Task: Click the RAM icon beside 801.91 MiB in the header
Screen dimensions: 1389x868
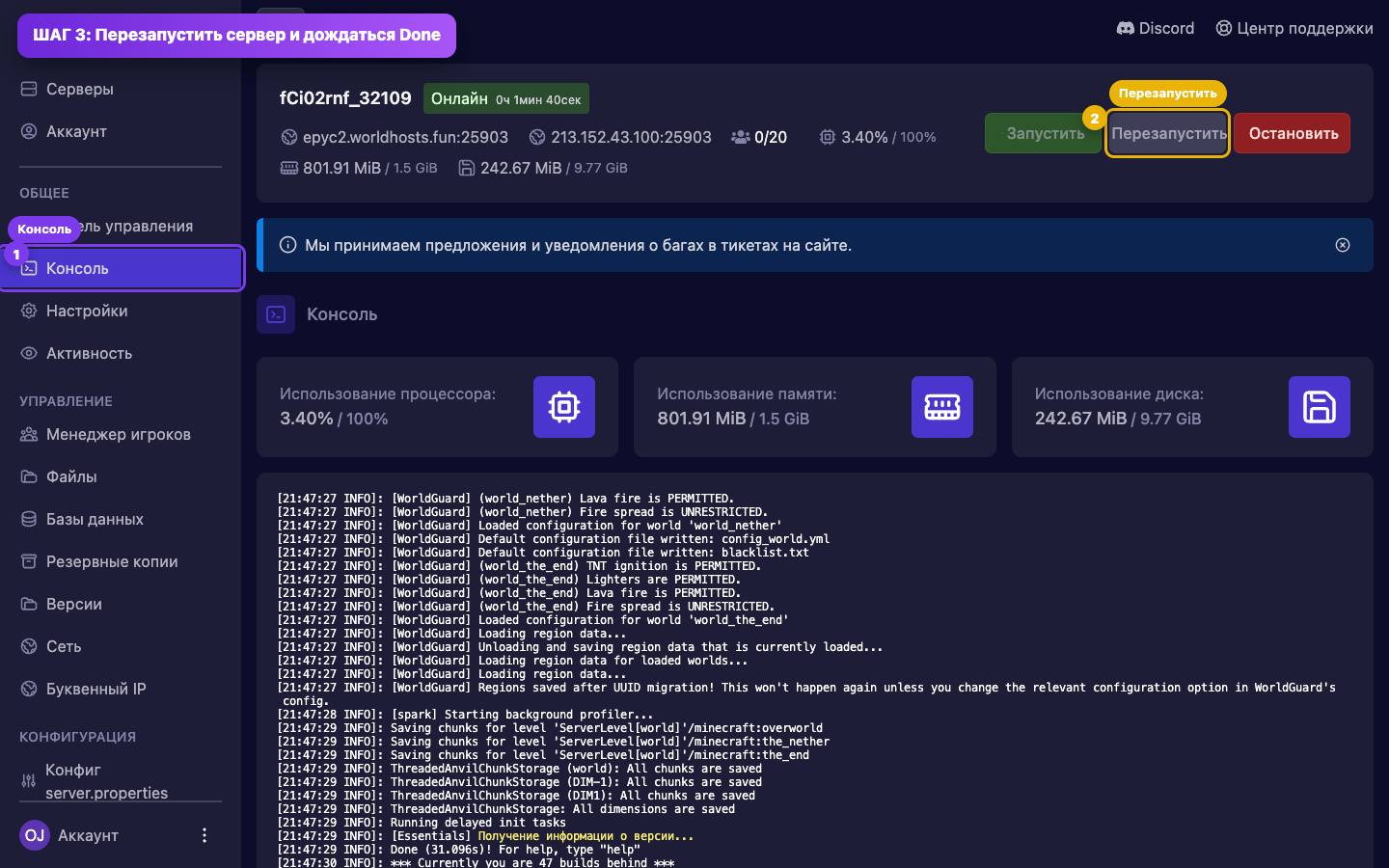Action: tap(288, 168)
